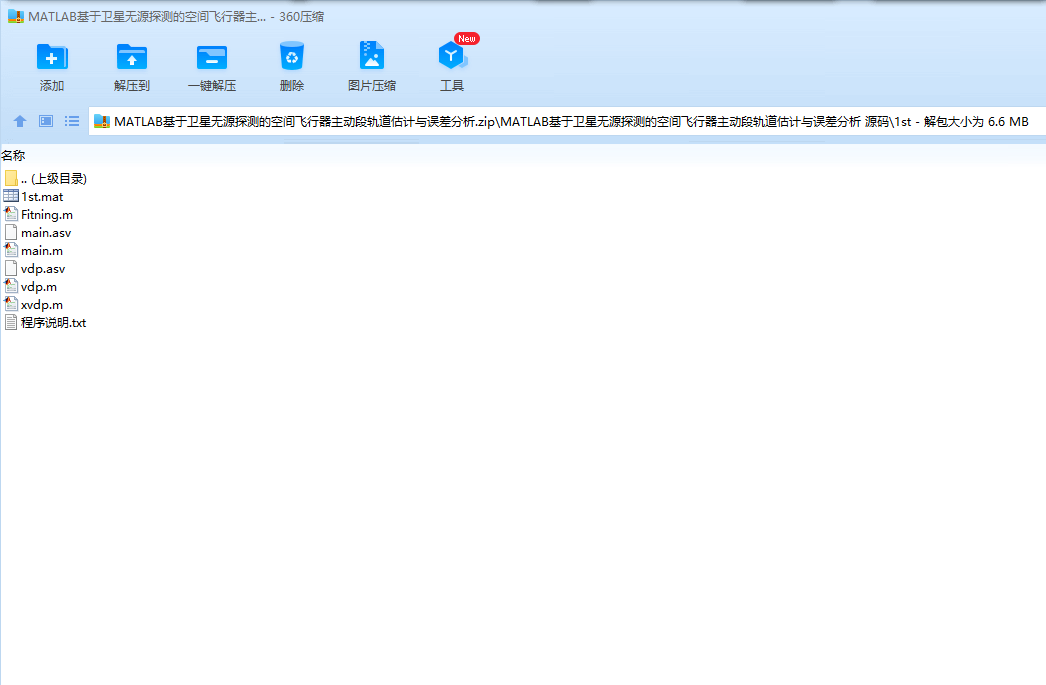Click the vdp.m MATLAB file icon
The width and height of the screenshot is (1046, 685).
pos(11,285)
